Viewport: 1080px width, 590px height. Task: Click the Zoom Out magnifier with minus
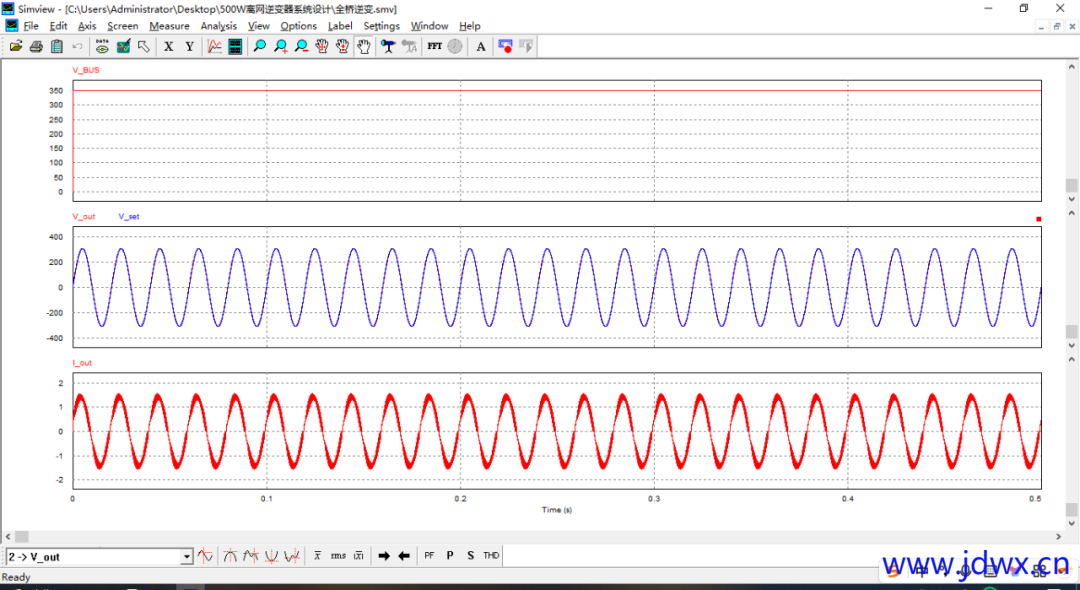click(301, 47)
